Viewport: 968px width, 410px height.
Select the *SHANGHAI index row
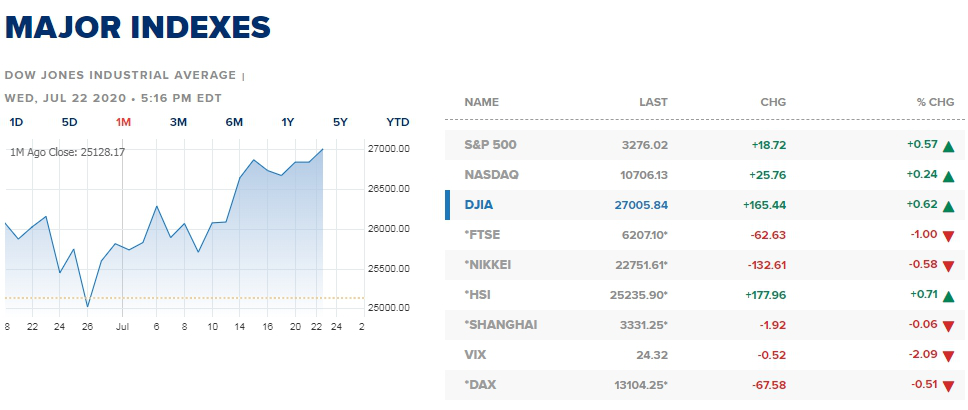pyautogui.click(x=704, y=325)
